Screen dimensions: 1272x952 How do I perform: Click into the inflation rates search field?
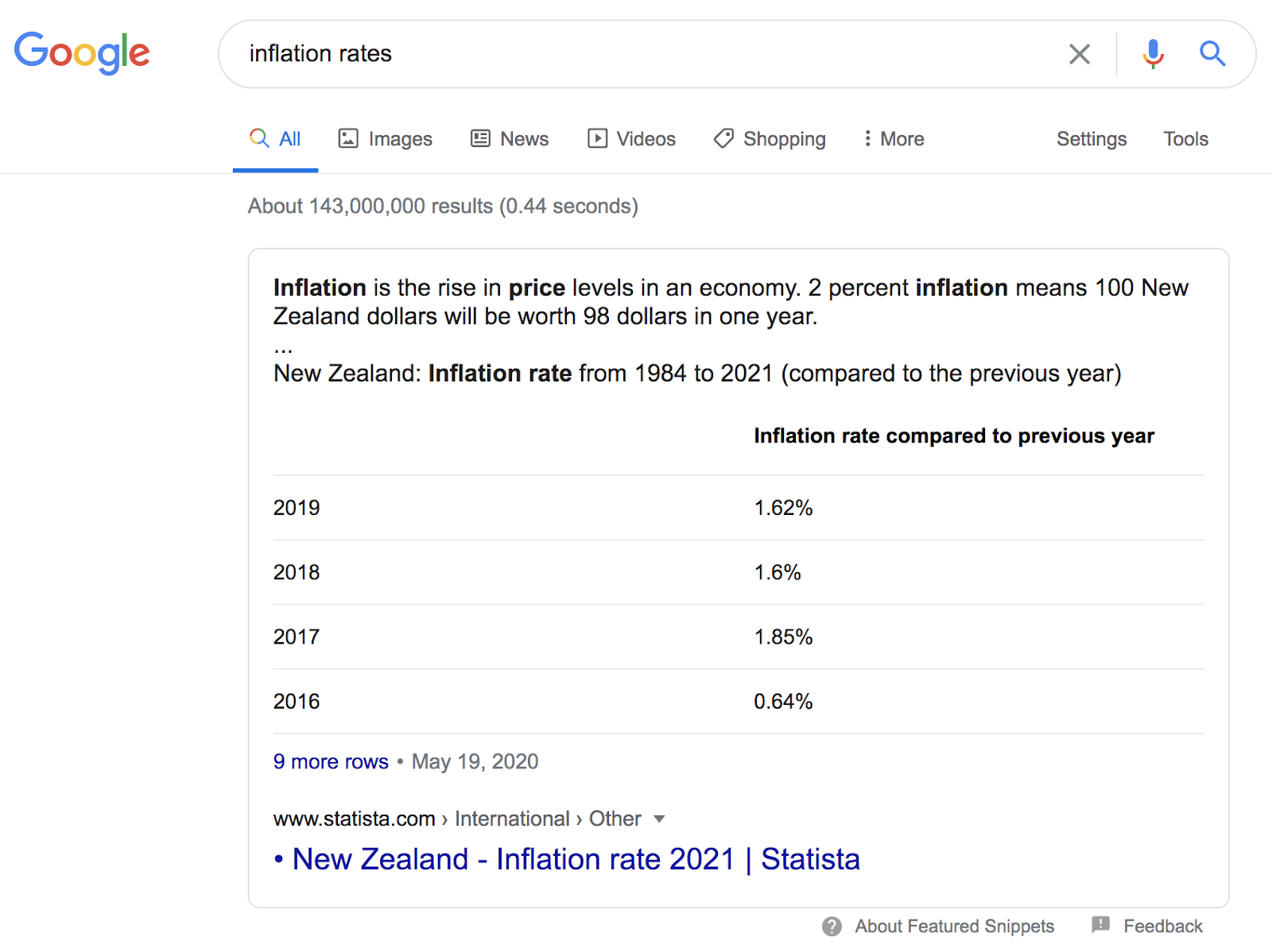tap(636, 54)
